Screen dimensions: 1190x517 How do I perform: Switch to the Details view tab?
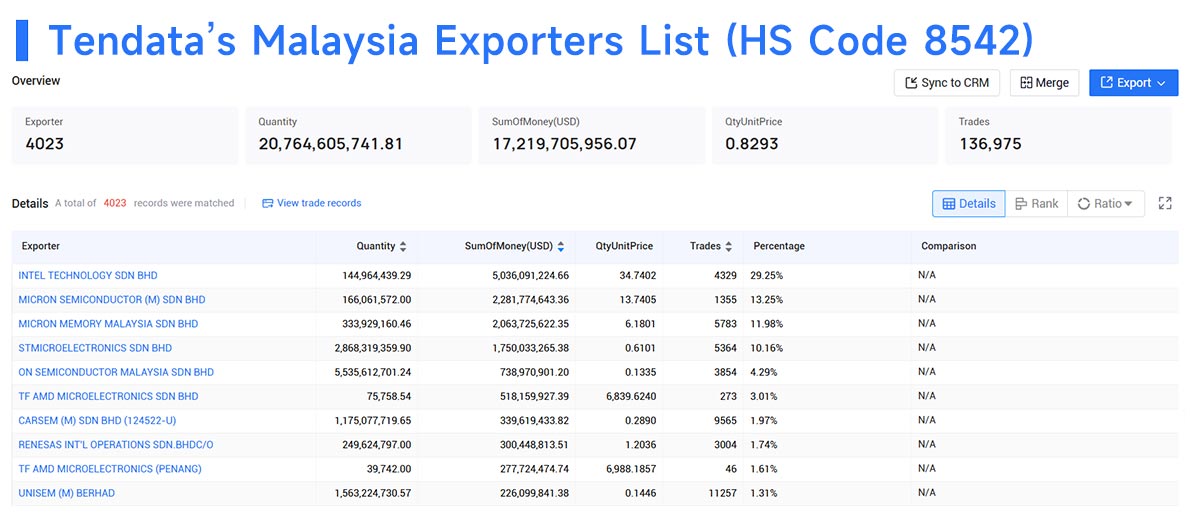click(968, 203)
